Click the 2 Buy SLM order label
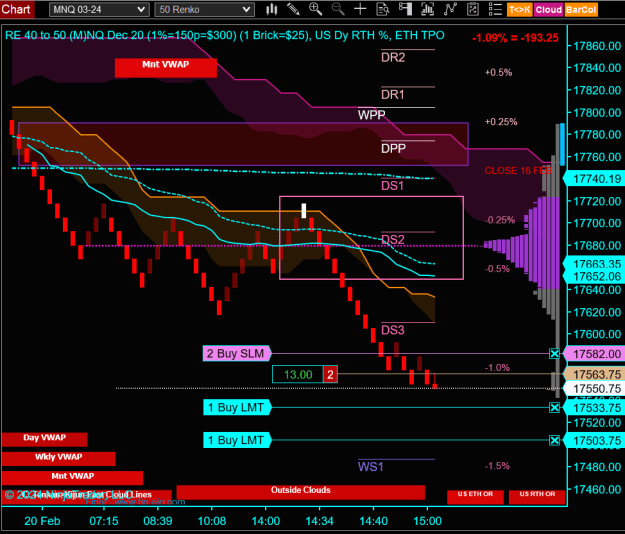 click(237, 353)
